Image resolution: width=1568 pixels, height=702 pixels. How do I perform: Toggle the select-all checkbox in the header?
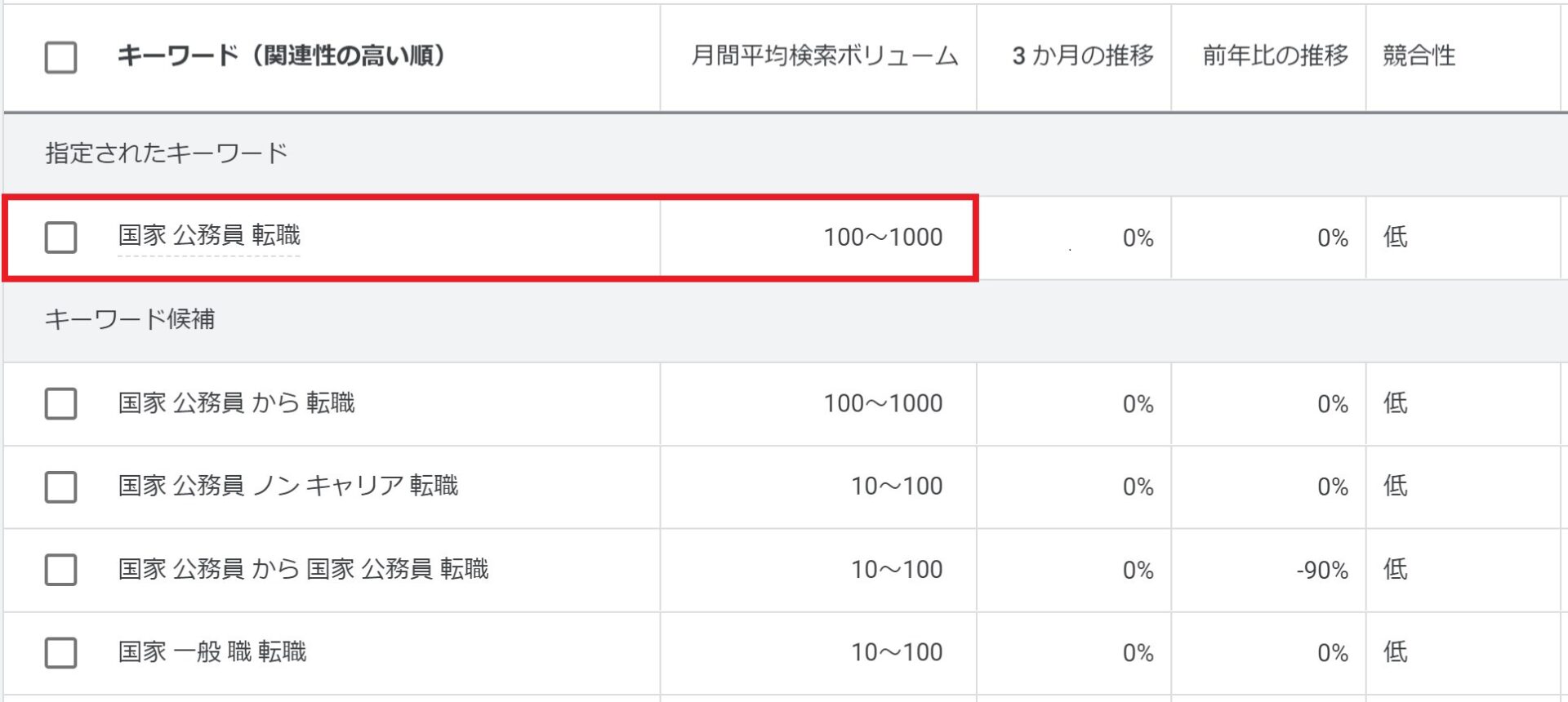tap(60, 57)
